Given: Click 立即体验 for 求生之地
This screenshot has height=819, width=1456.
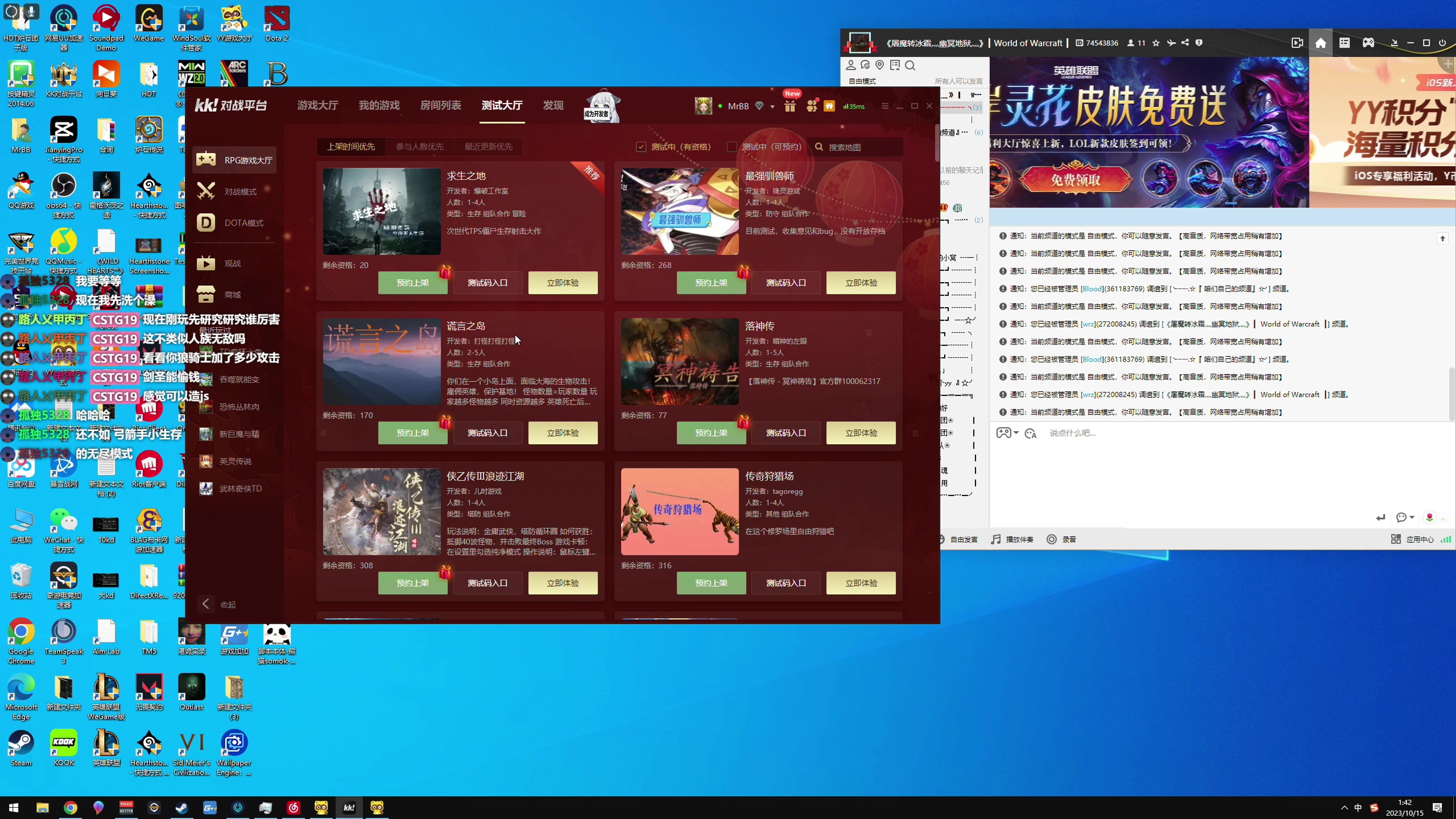Looking at the screenshot, I should [x=563, y=283].
